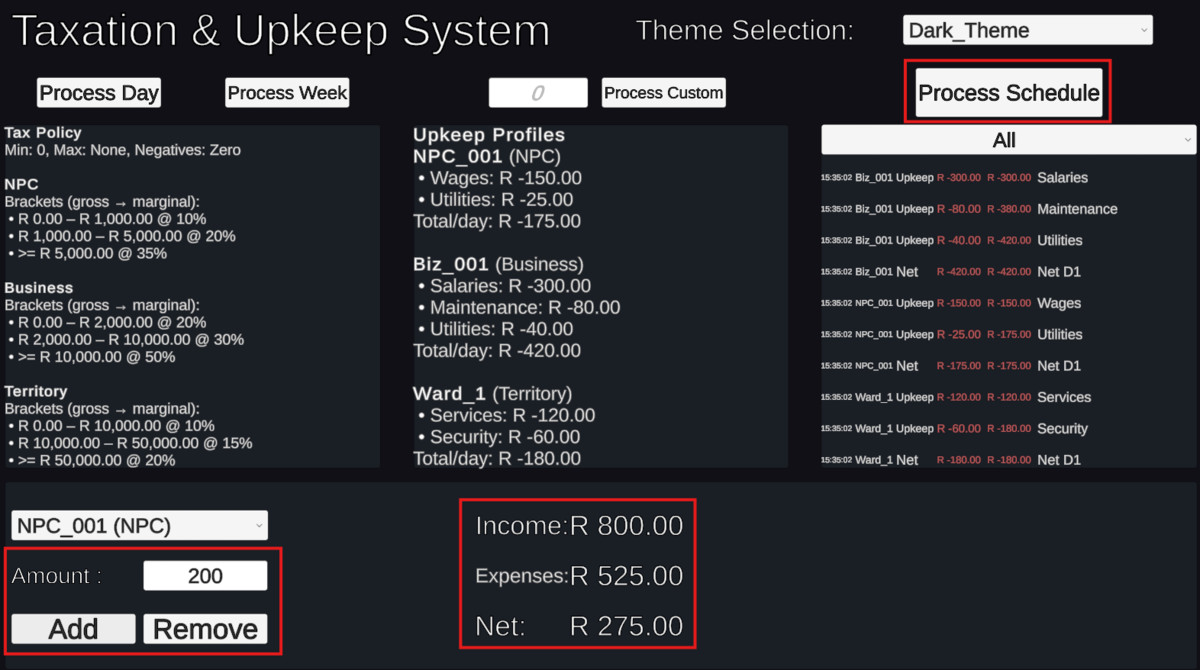The width and height of the screenshot is (1200, 670).
Task: Click the Income summary showing R 800.00
Action: [x=578, y=524]
